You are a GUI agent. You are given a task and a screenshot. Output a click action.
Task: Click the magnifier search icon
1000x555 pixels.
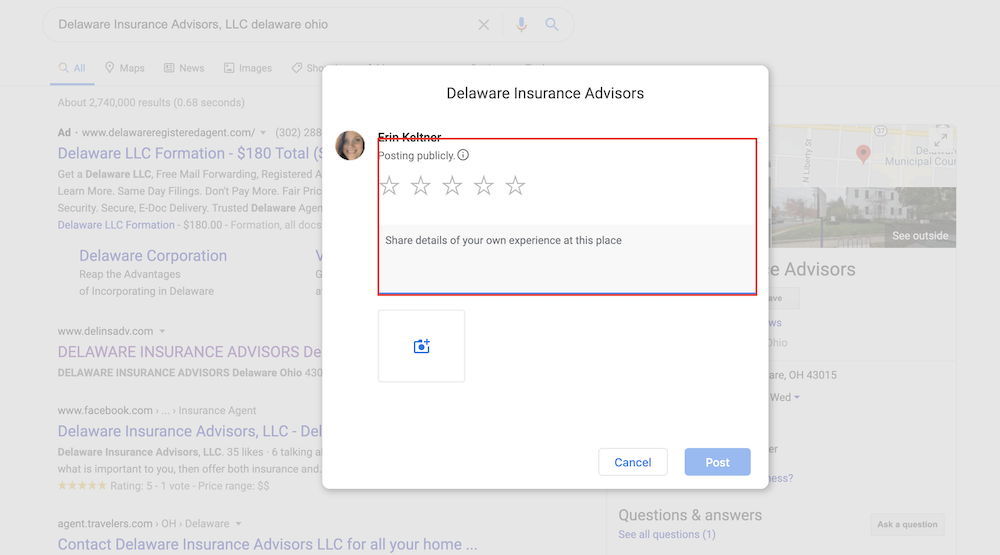point(552,24)
